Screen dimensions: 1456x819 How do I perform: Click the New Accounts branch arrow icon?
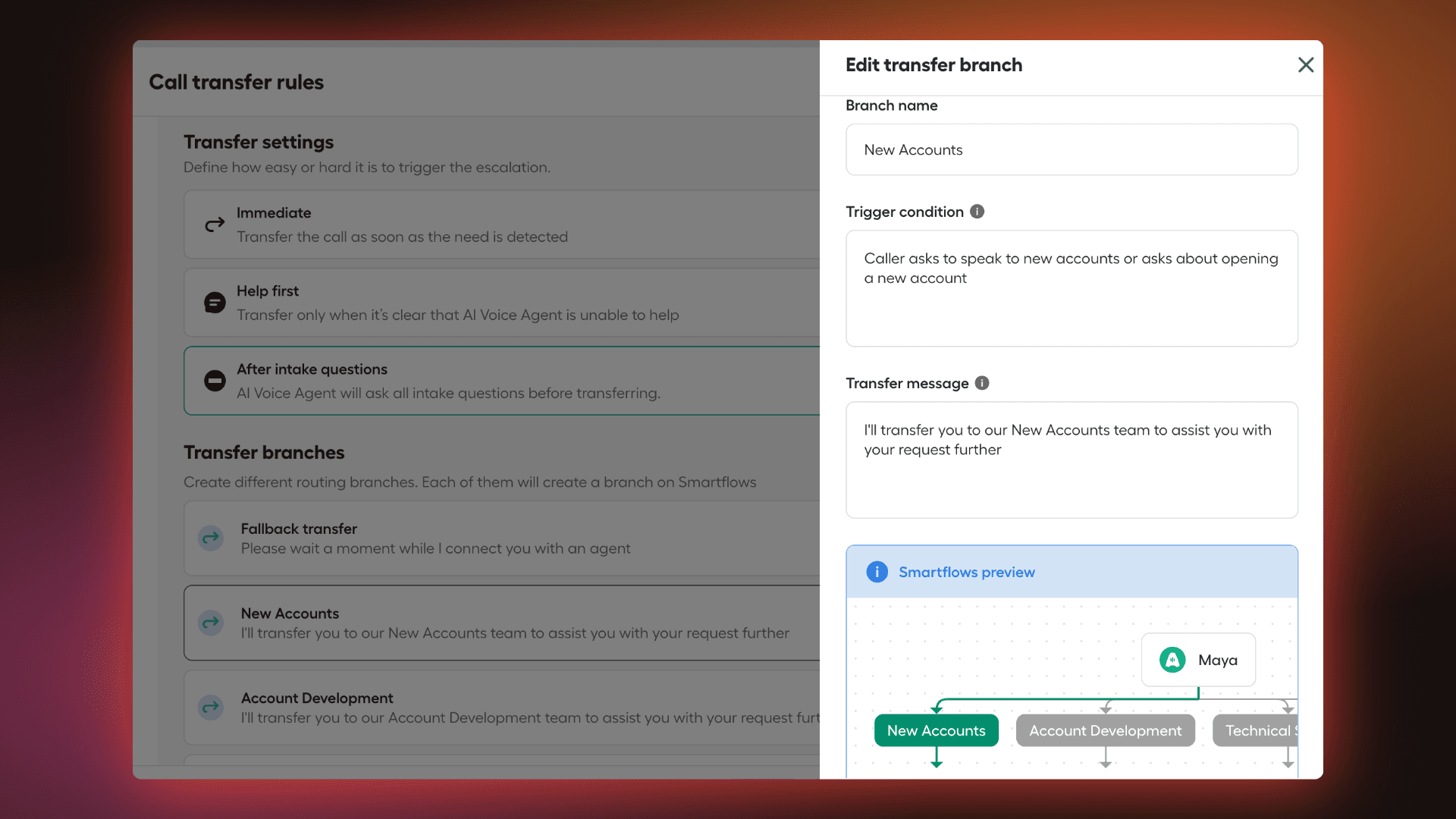[x=211, y=623]
